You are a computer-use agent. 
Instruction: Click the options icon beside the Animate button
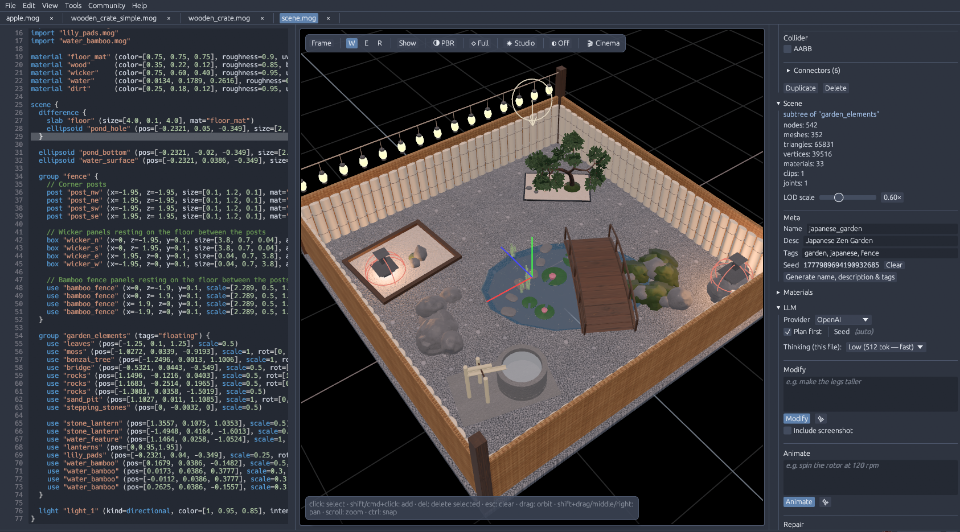(825, 502)
